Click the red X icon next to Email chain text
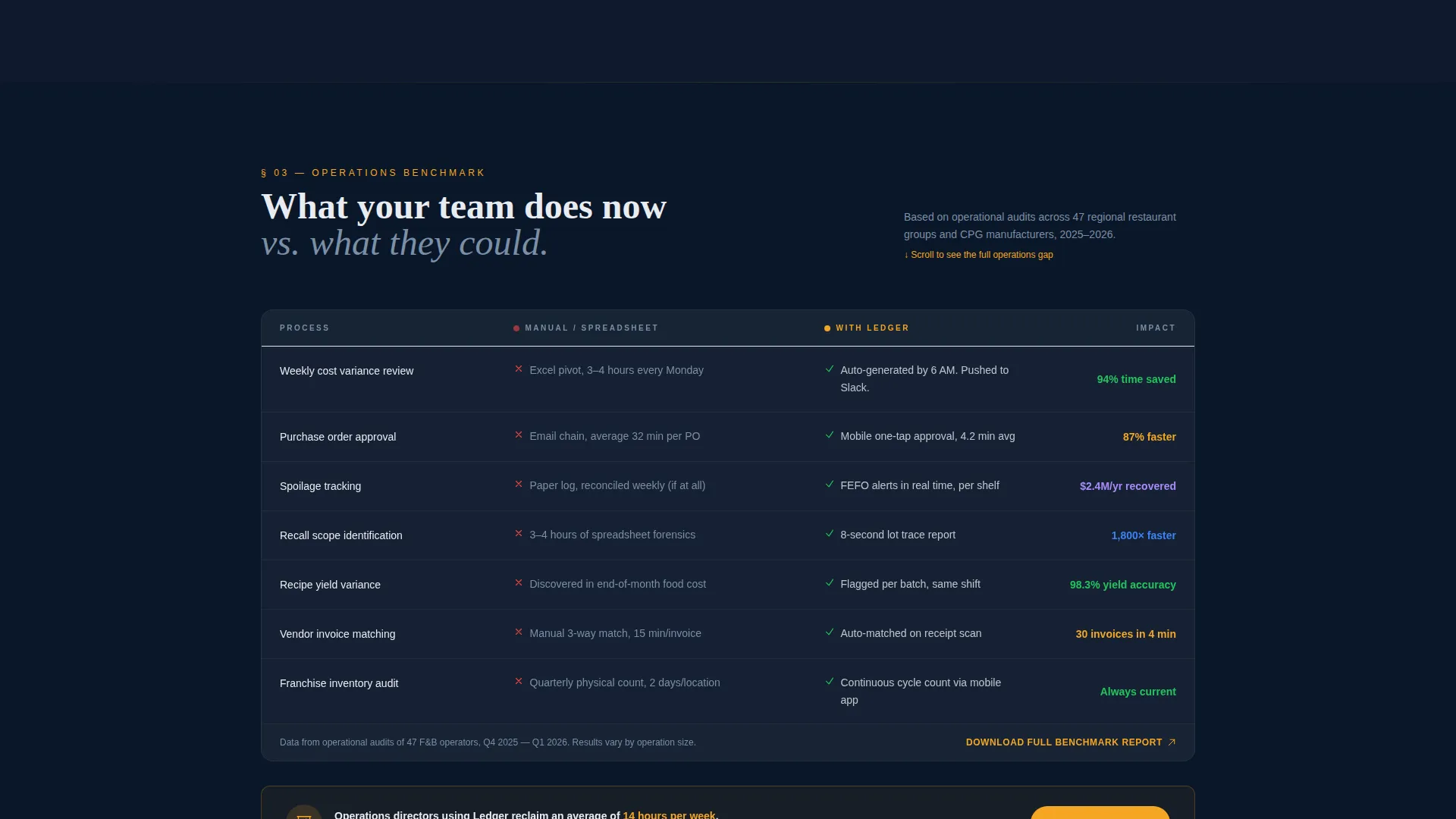The image size is (1456, 819). coord(519,435)
